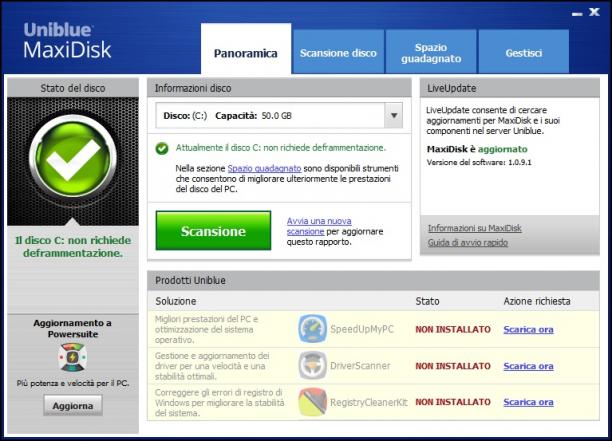The image size is (612, 441).
Task: Open the Informazioni su MaxiDisk link
Action: 475,228
